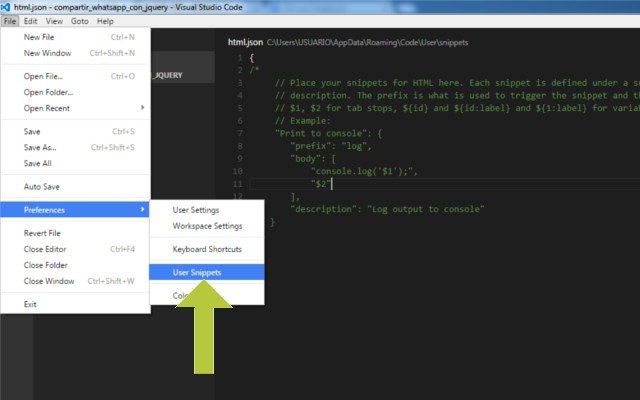The height and width of the screenshot is (400, 640).
Task: Choose Save in the File menu
Action: point(76,131)
